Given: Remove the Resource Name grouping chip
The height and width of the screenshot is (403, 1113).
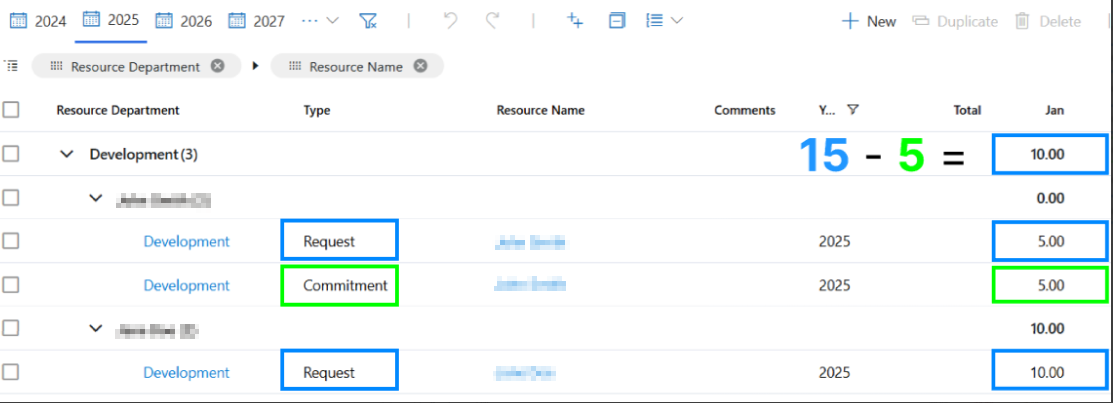Looking at the screenshot, I should click(x=421, y=66).
